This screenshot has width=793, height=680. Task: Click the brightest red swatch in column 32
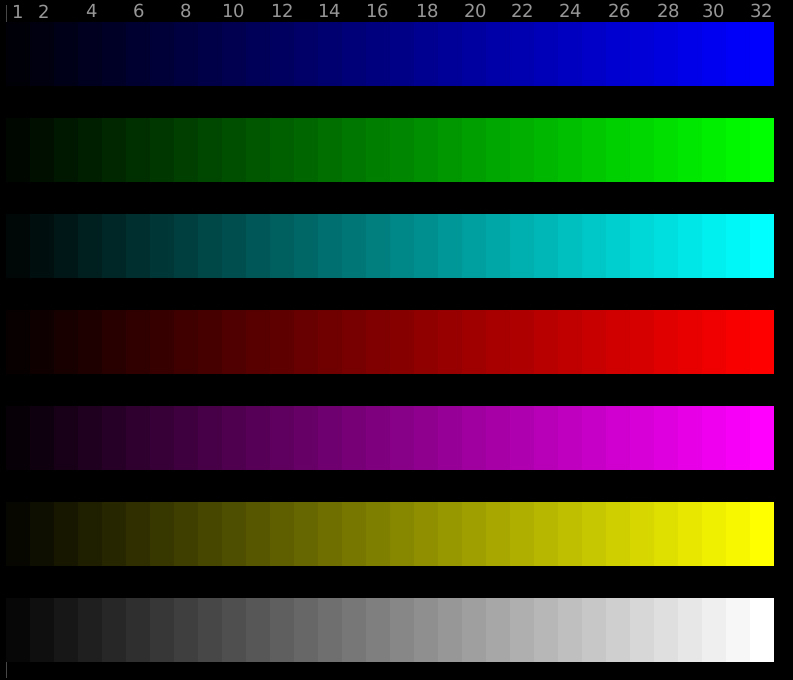pos(762,342)
